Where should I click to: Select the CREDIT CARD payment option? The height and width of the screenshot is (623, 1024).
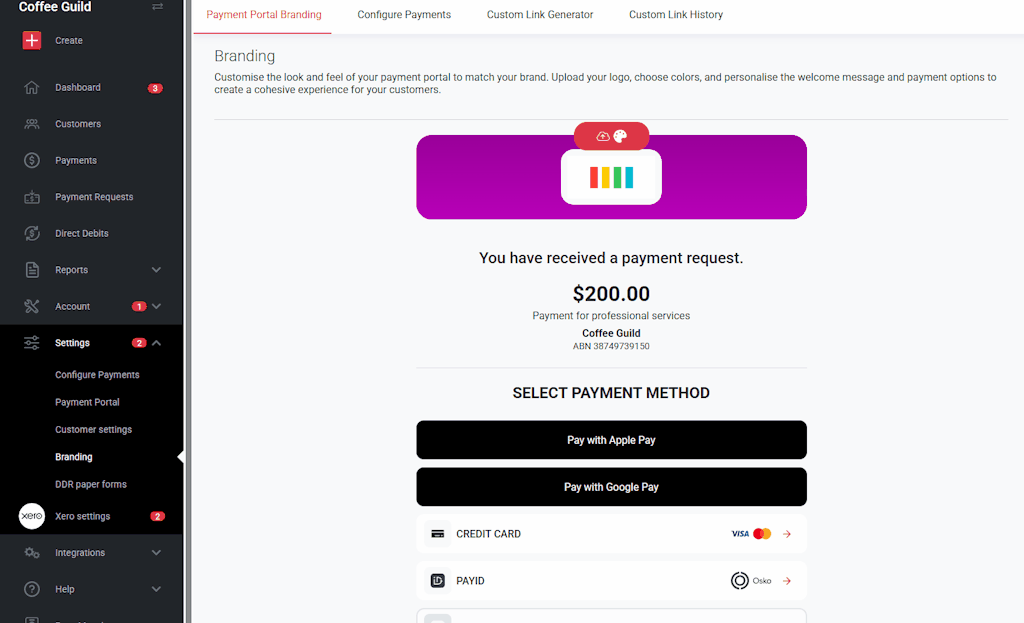click(611, 534)
